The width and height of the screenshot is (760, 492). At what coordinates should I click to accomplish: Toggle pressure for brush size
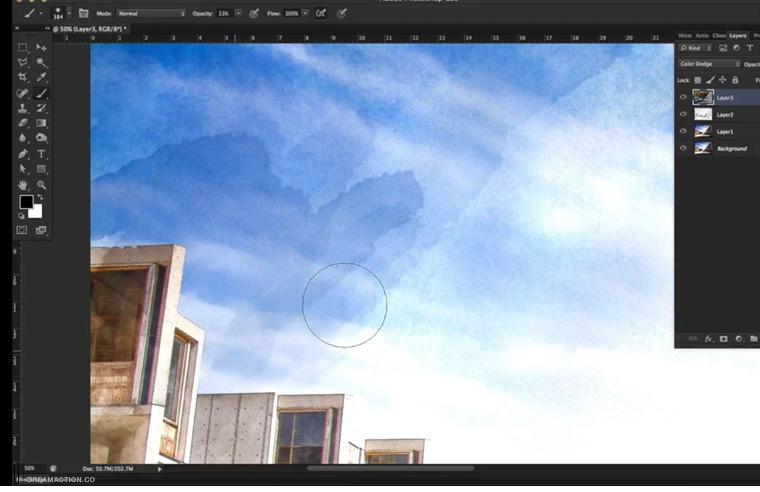(x=342, y=14)
